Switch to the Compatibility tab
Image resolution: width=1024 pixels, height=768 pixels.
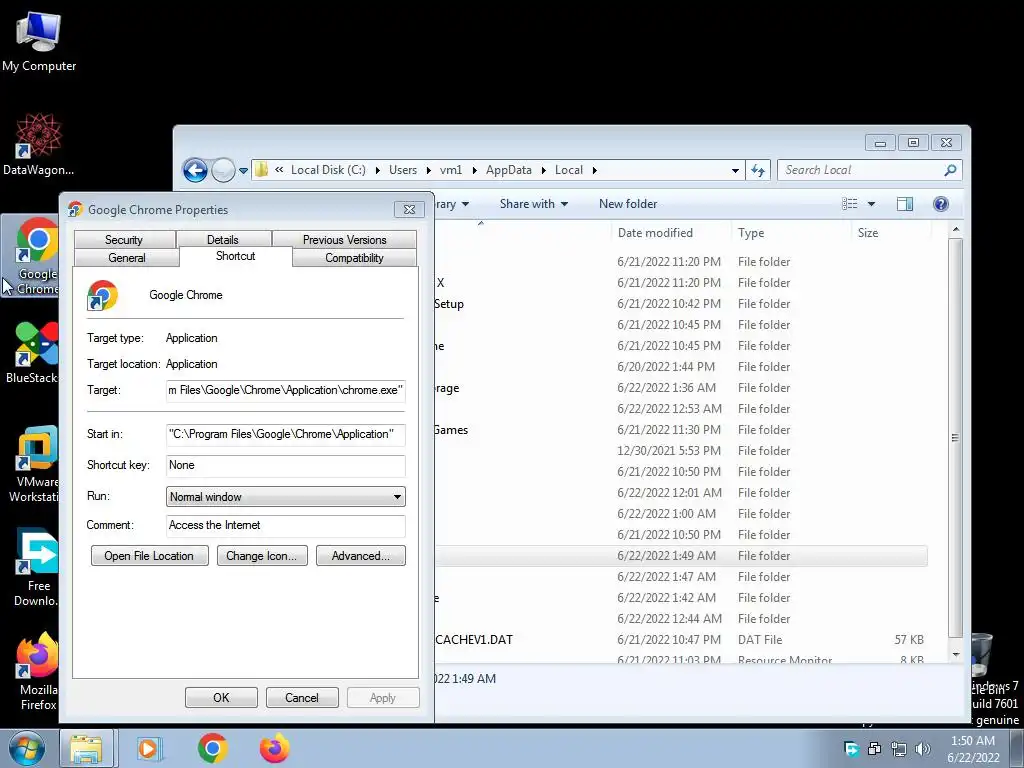coord(355,258)
